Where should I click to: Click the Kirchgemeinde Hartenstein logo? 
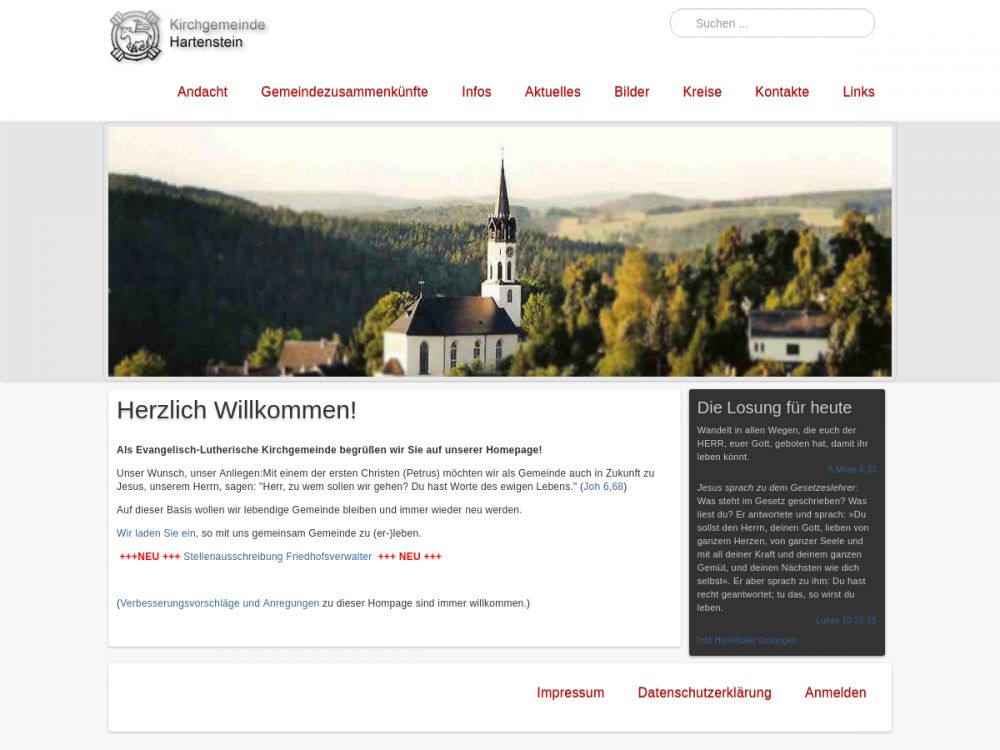point(187,35)
